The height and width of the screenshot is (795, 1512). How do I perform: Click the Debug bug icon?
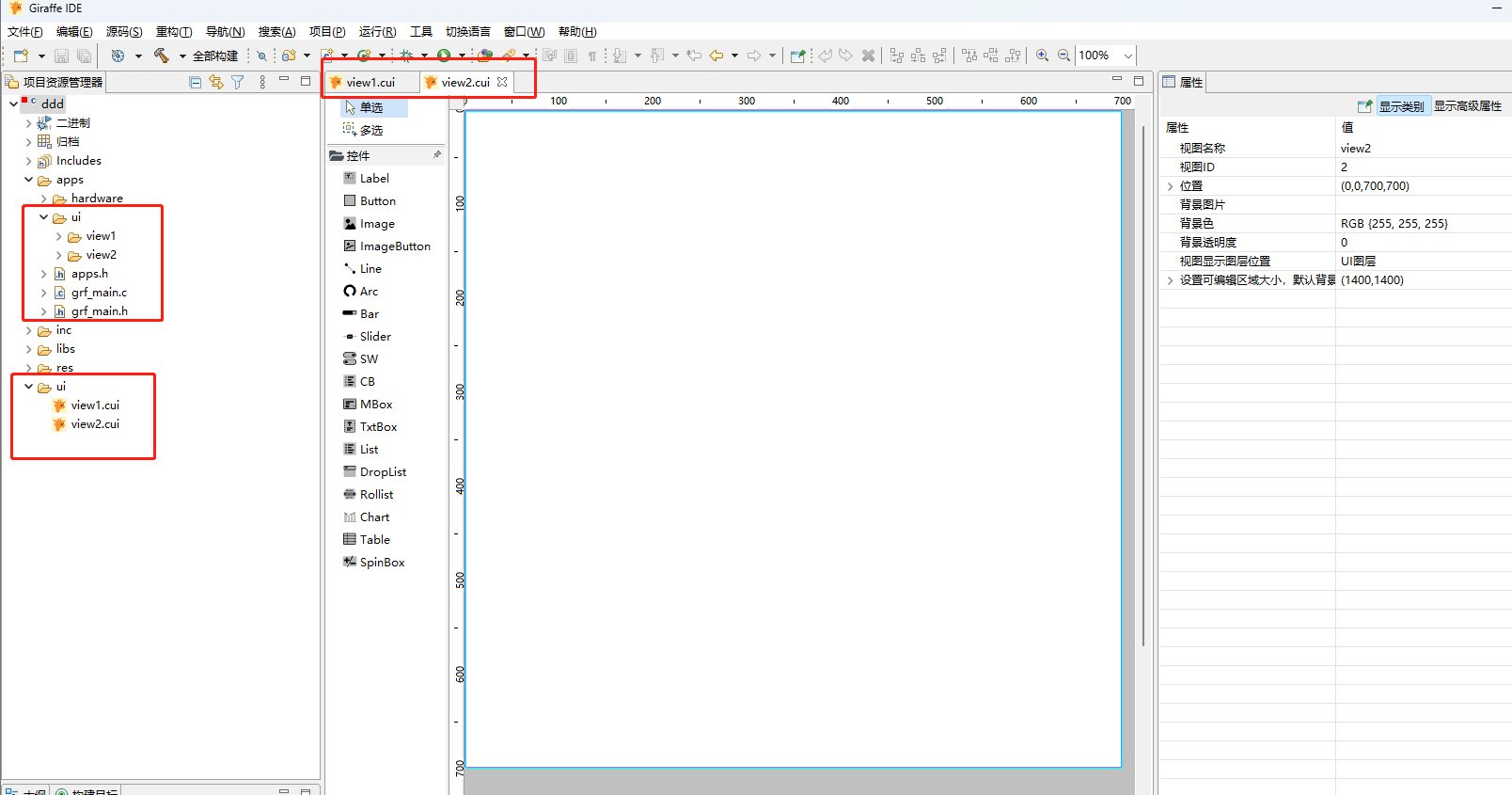click(406, 56)
